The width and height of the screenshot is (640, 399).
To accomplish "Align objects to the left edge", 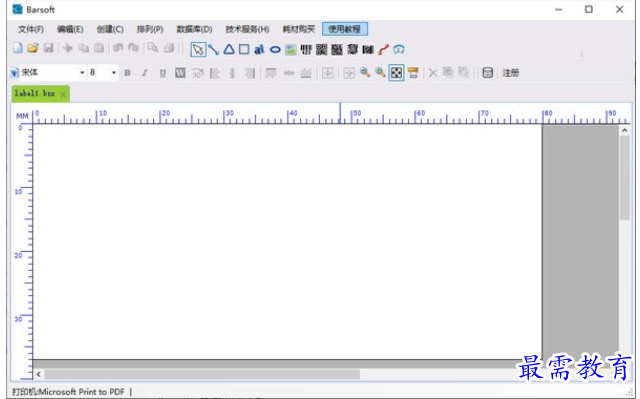I will (x=215, y=73).
